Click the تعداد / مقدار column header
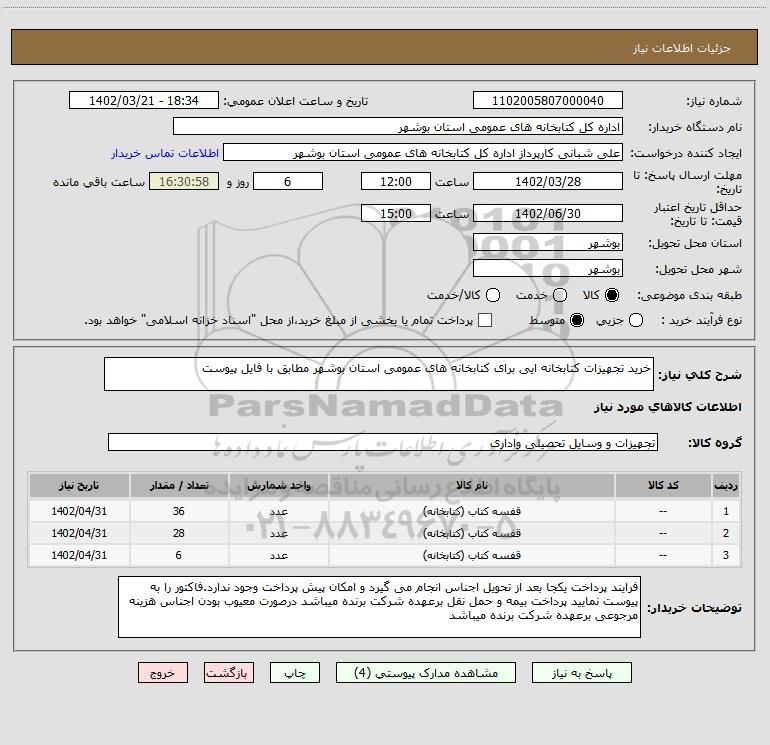 pos(179,486)
